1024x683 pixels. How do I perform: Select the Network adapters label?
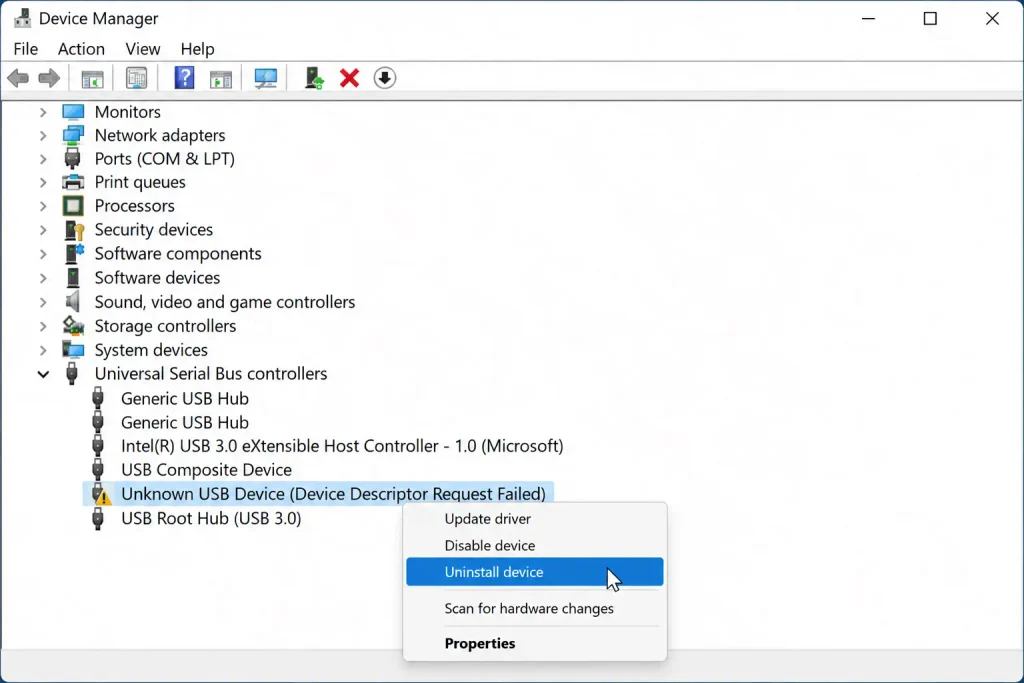tap(160, 135)
